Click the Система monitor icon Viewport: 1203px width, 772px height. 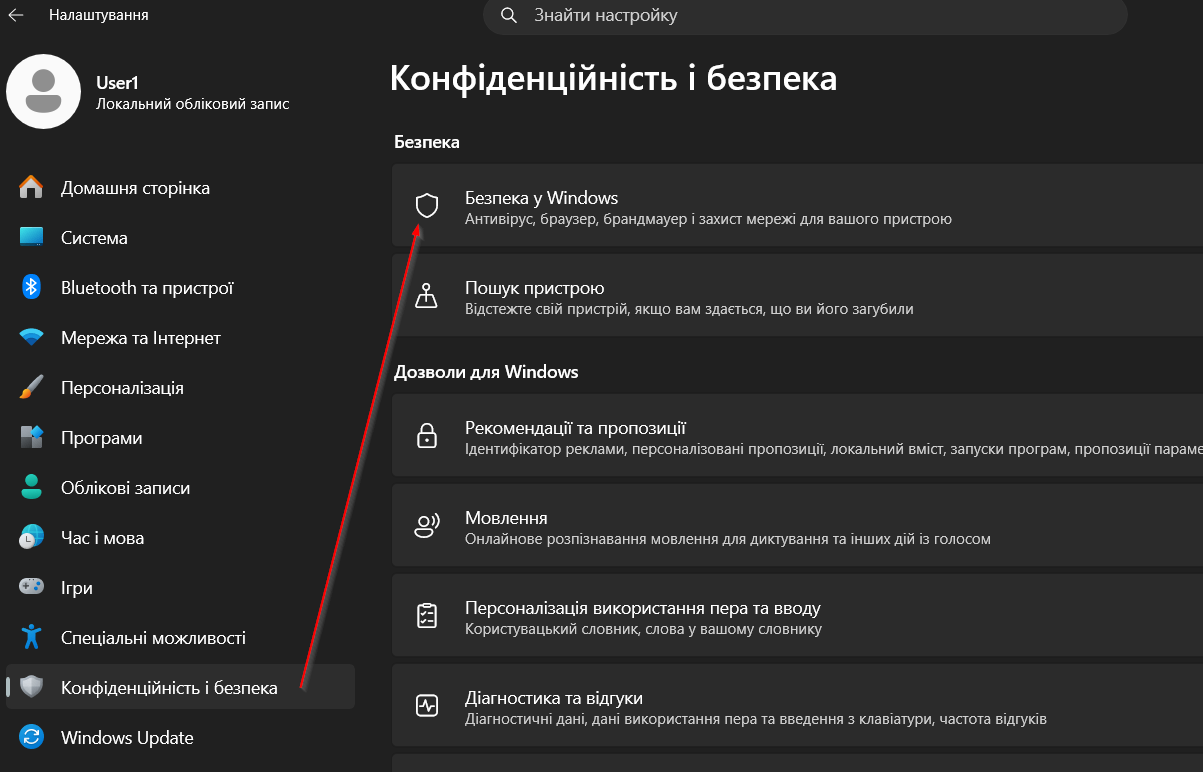tap(32, 238)
